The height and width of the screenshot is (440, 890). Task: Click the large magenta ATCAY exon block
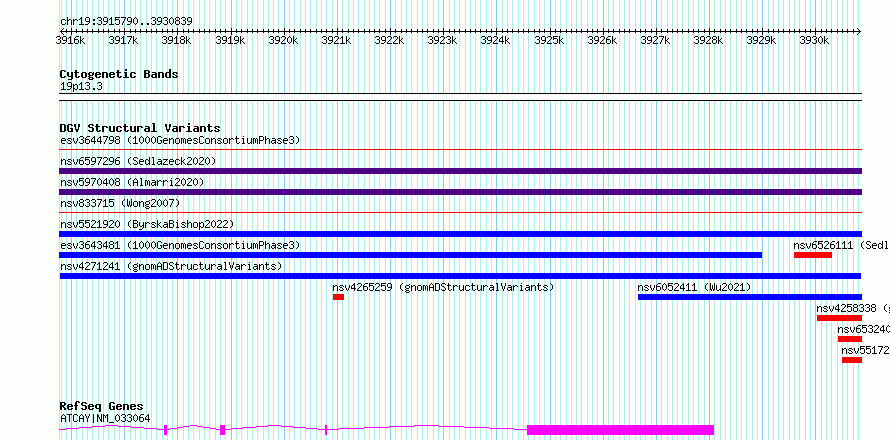click(x=620, y=430)
